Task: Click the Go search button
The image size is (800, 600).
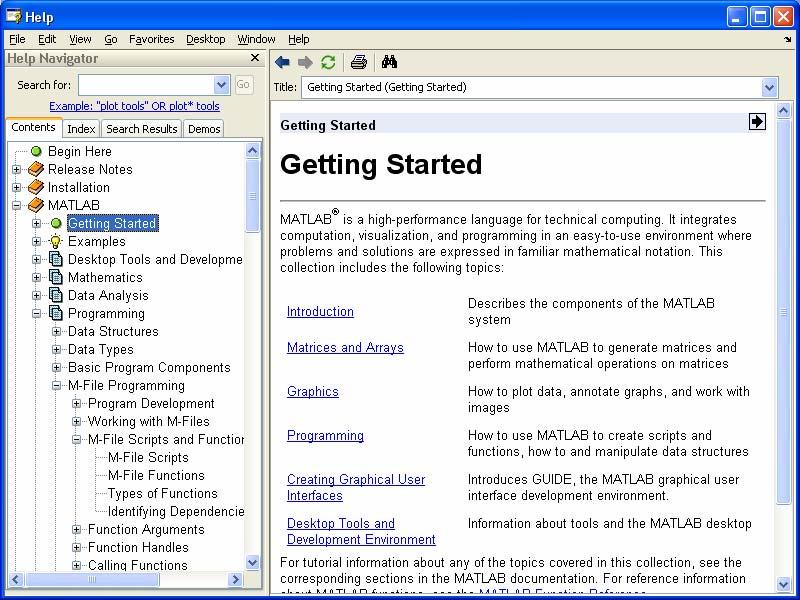Action: 243,85
